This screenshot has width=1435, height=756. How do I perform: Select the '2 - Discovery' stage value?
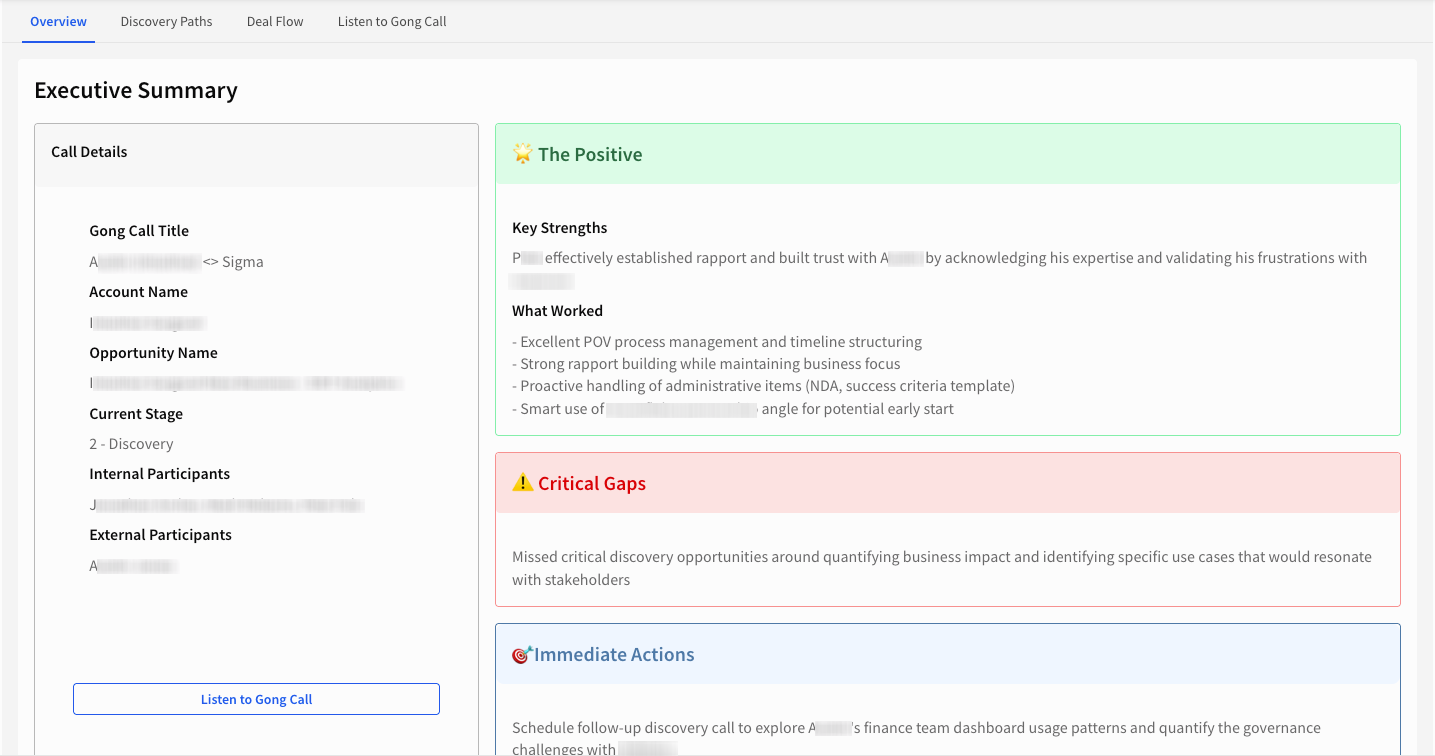tap(131, 444)
